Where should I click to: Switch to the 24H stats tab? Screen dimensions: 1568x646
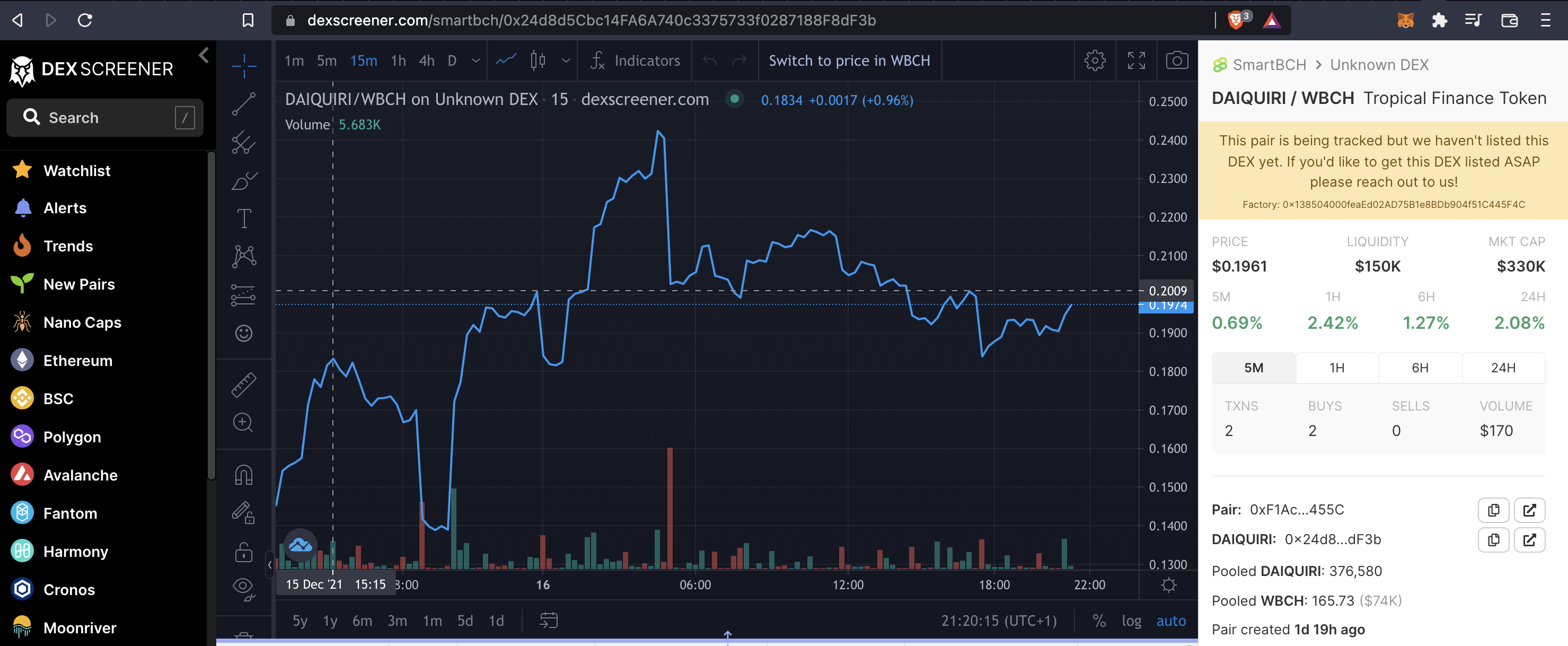[1502, 368]
